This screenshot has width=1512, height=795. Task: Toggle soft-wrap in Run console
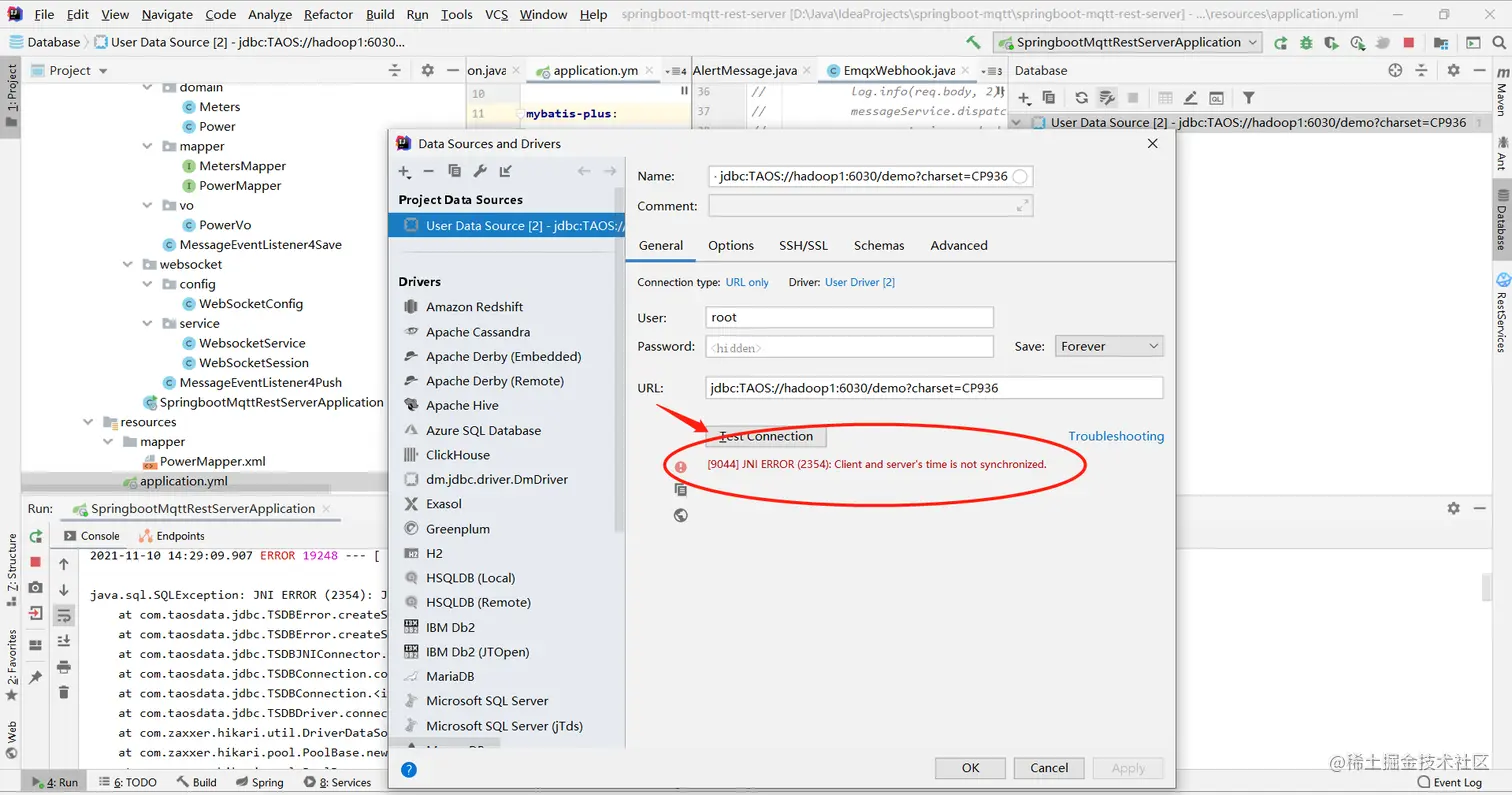click(64, 615)
